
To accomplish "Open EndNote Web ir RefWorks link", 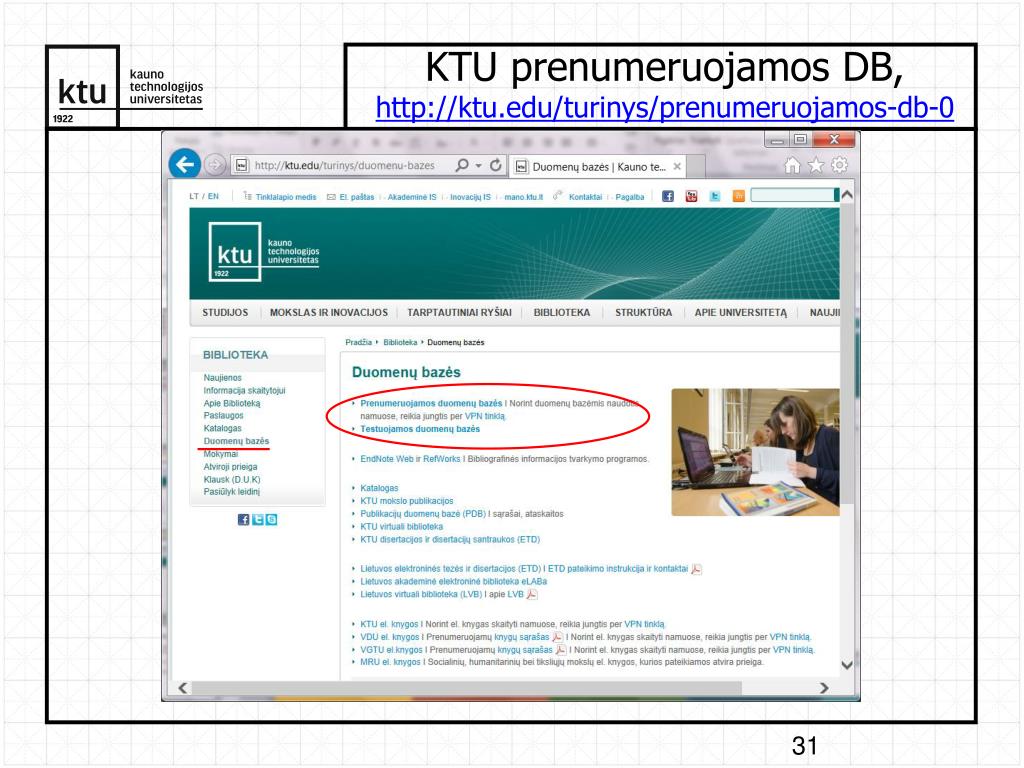I will click(410, 459).
